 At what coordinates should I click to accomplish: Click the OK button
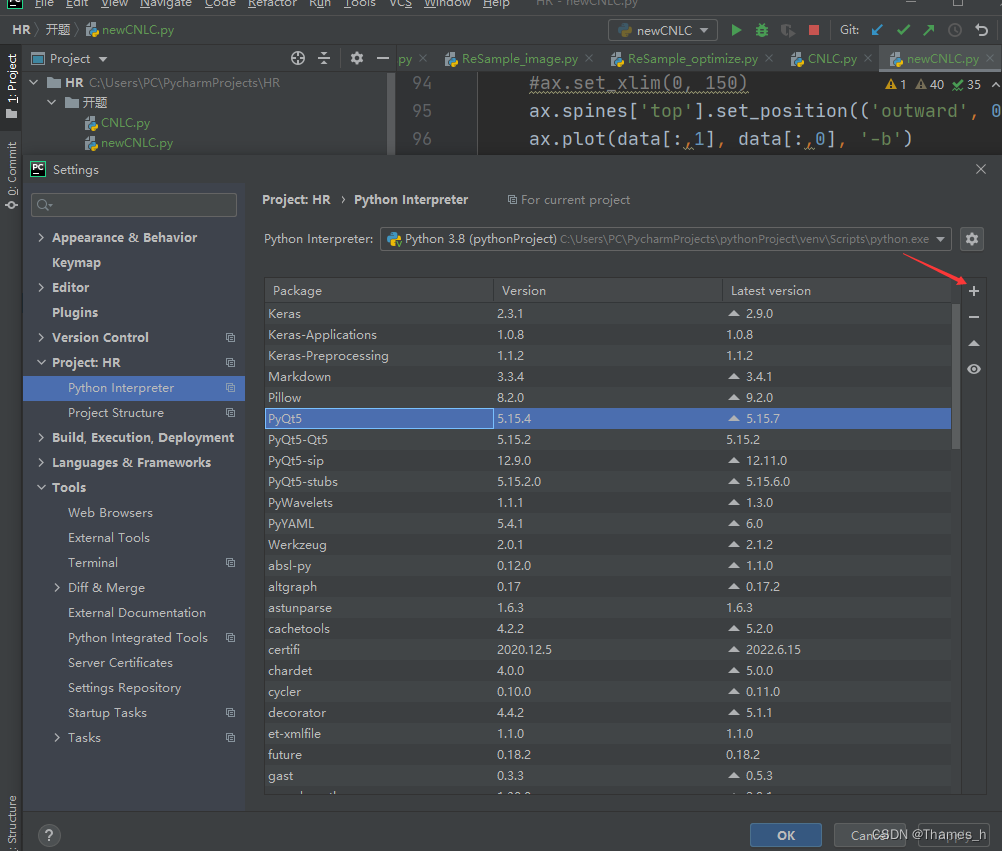[786, 835]
